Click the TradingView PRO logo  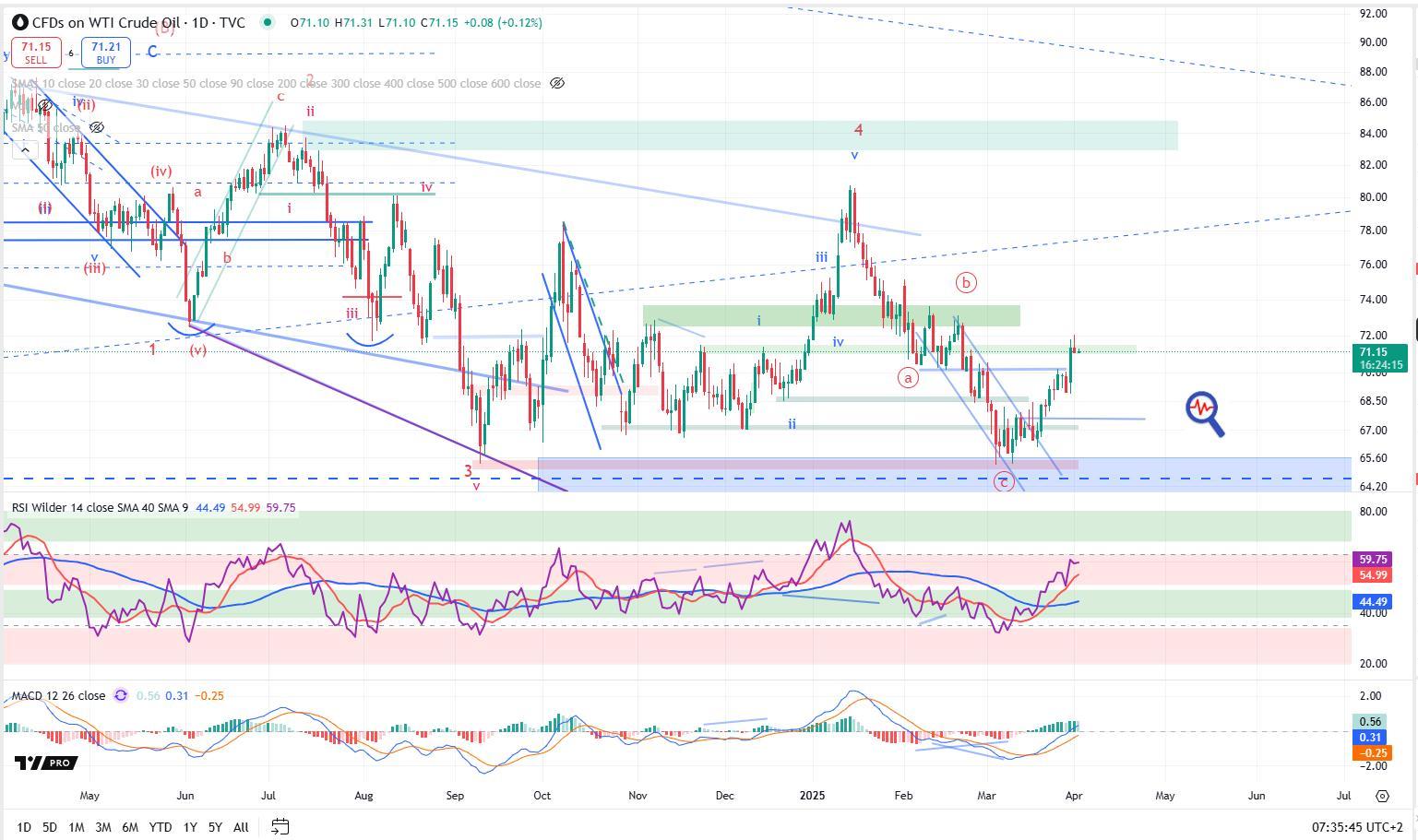46,763
